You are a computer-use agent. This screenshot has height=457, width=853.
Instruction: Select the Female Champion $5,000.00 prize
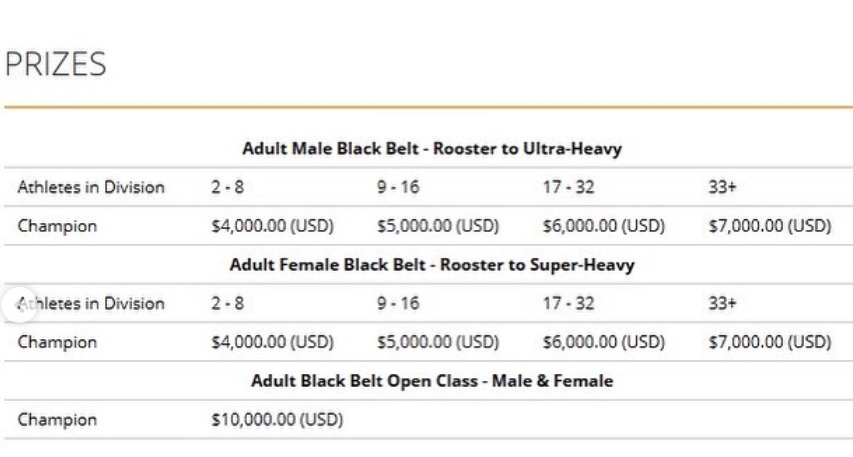(438, 342)
